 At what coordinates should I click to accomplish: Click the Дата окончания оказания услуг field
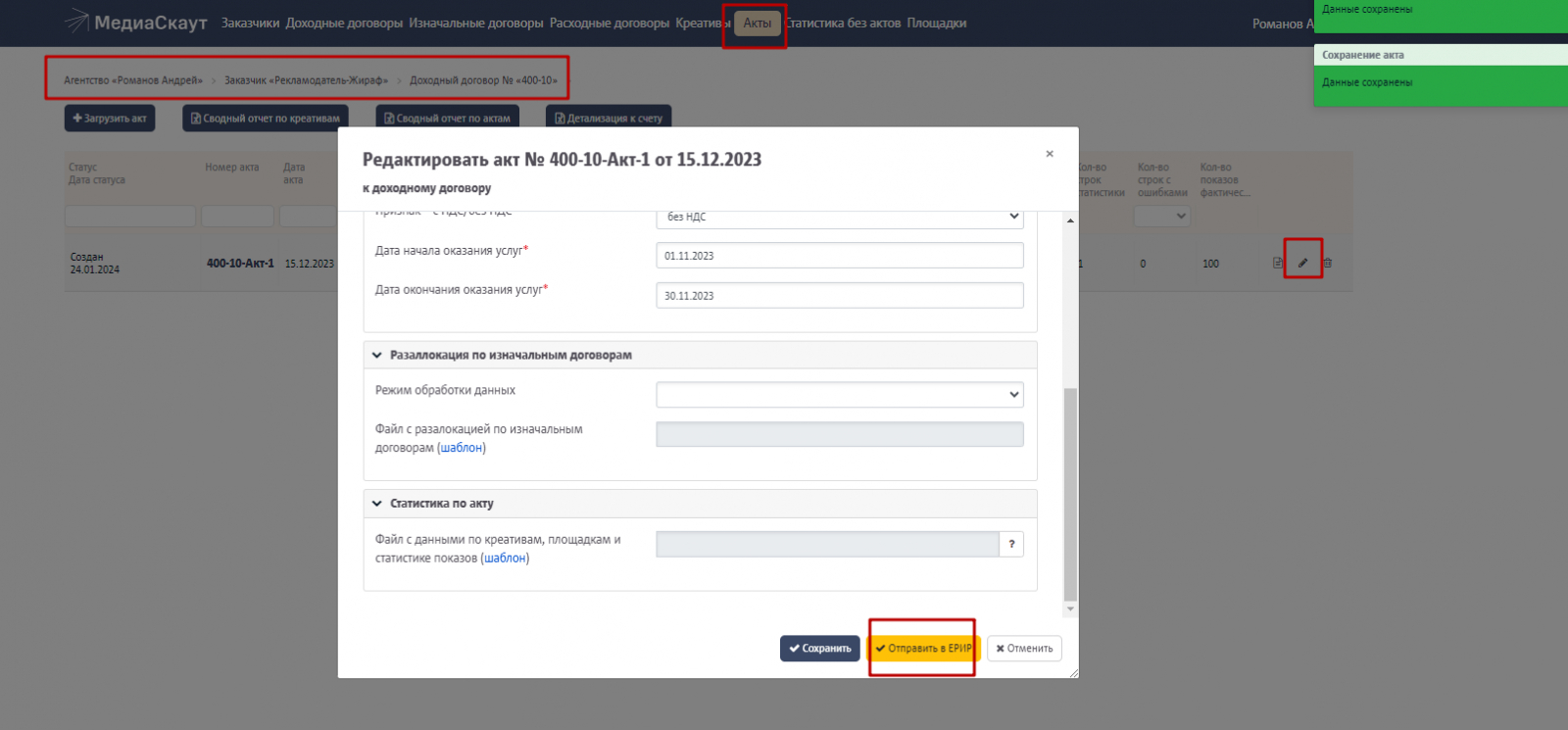[840, 296]
